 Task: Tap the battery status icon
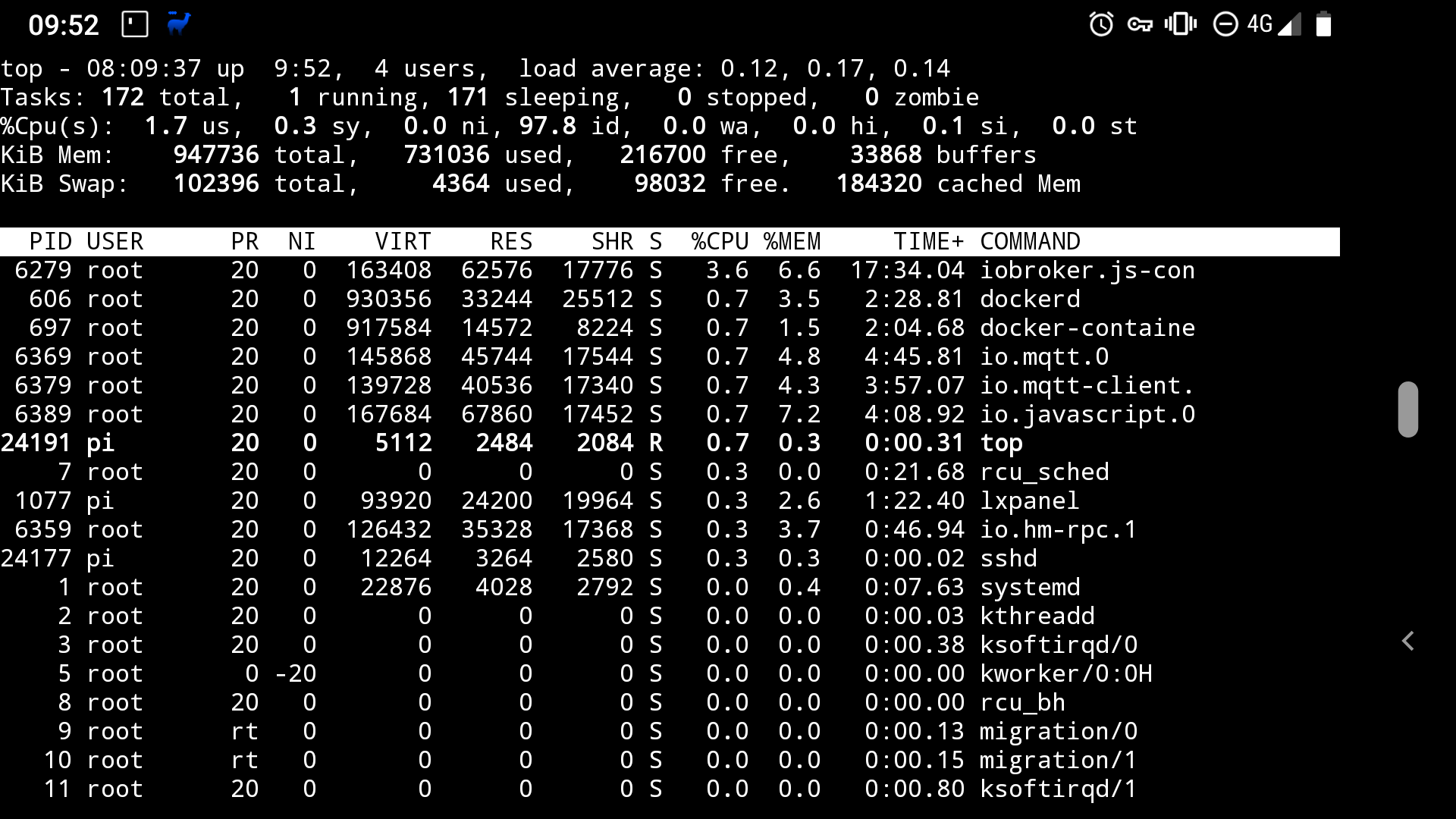(1323, 24)
